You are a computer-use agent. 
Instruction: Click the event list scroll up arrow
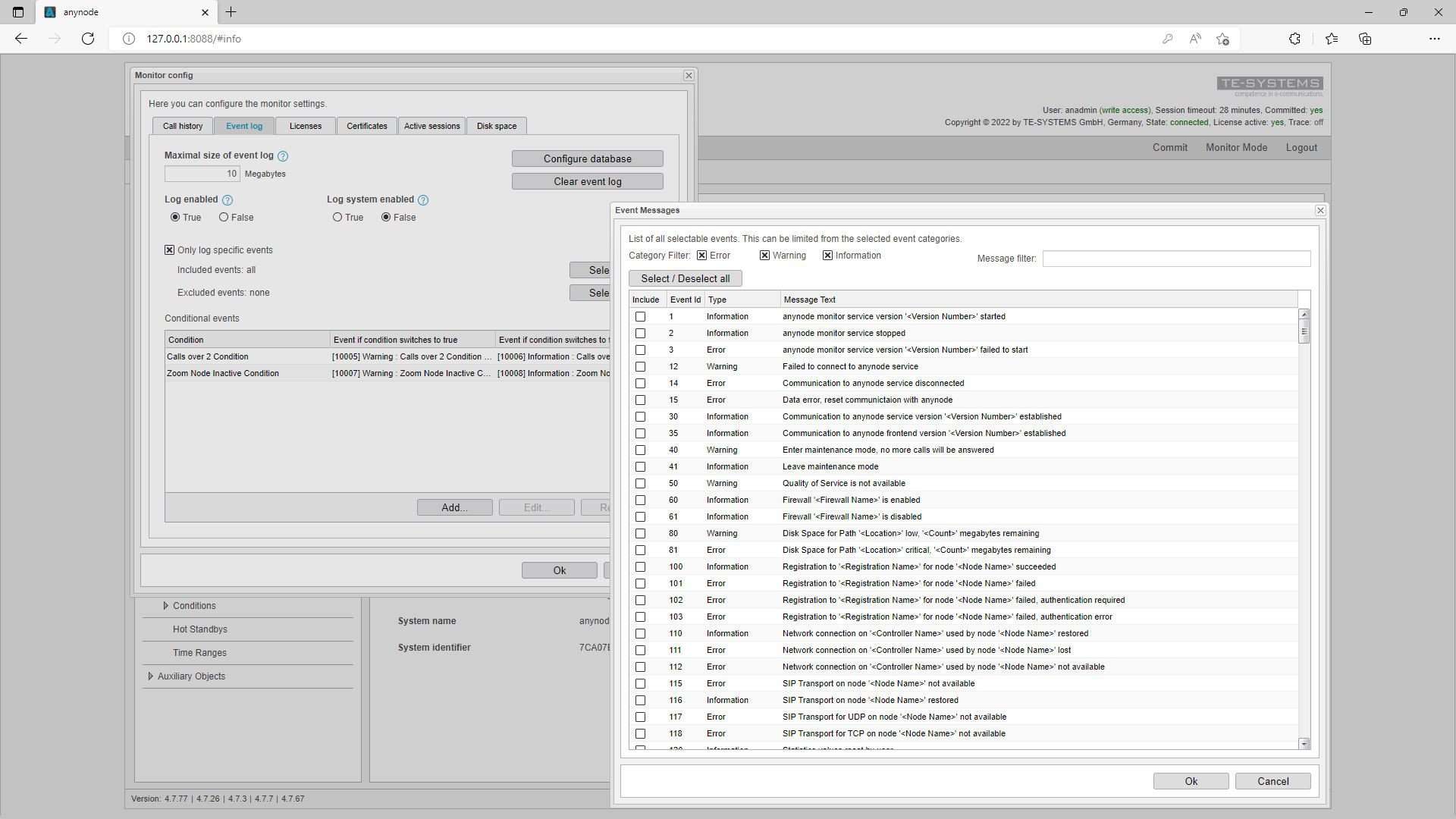pos(1304,314)
